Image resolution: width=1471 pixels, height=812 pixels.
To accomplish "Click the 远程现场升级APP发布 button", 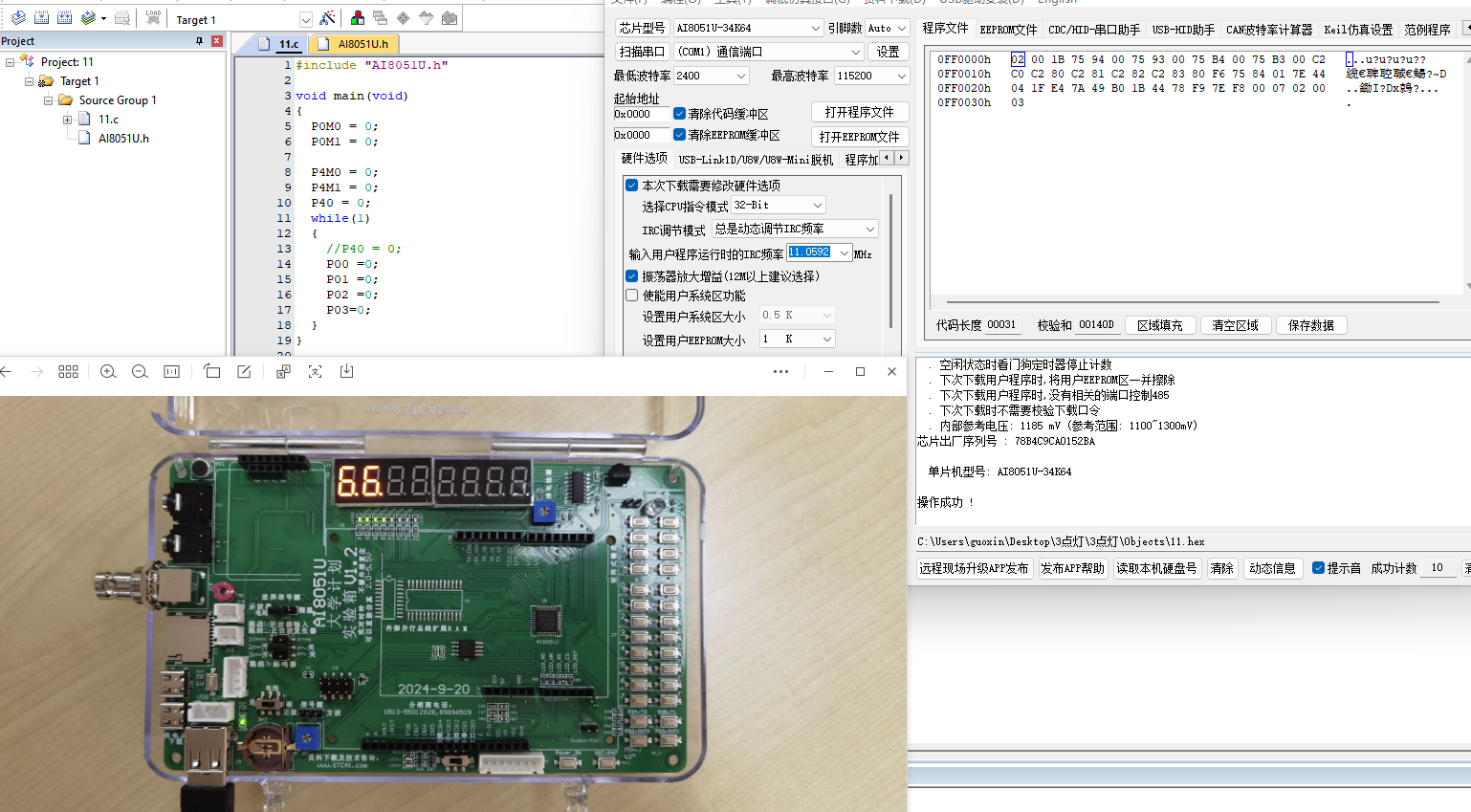I will (x=975, y=568).
